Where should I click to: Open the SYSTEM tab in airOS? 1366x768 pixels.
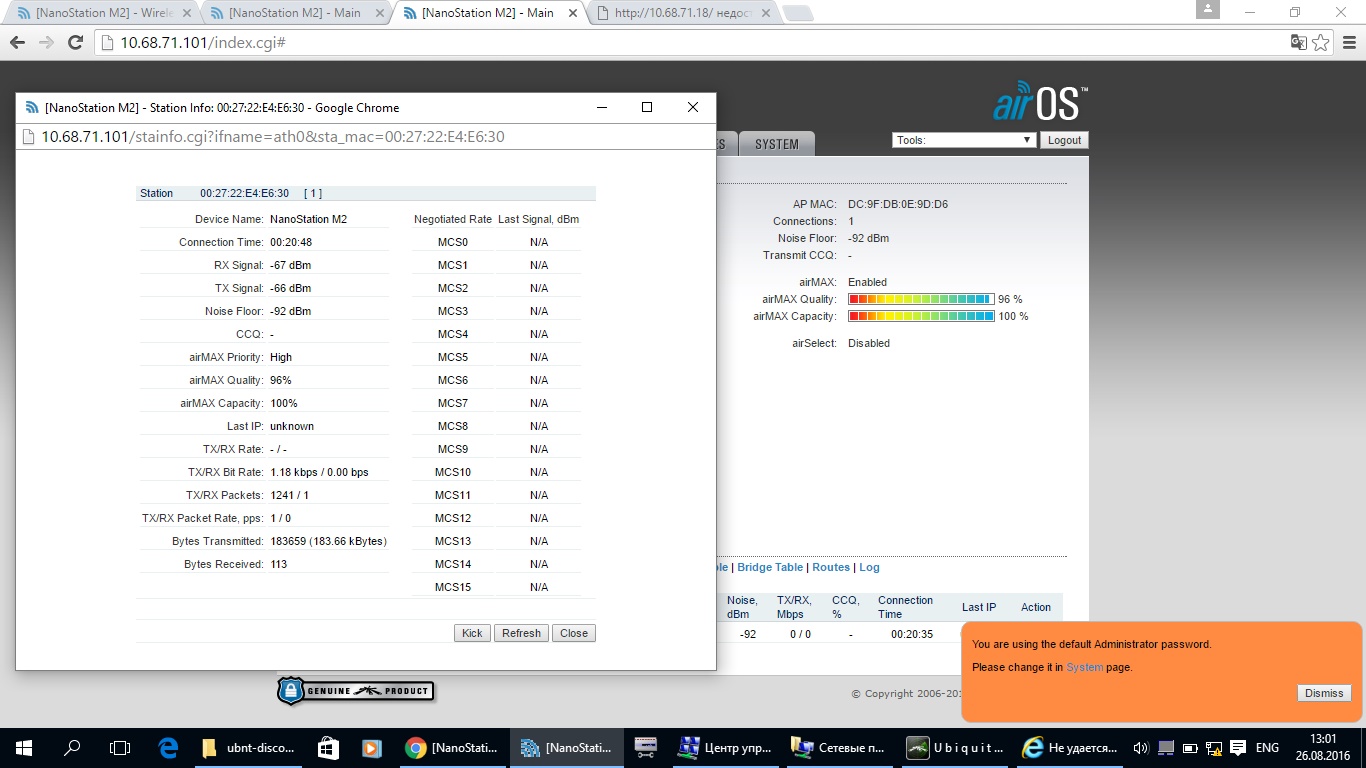(x=777, y=144)
